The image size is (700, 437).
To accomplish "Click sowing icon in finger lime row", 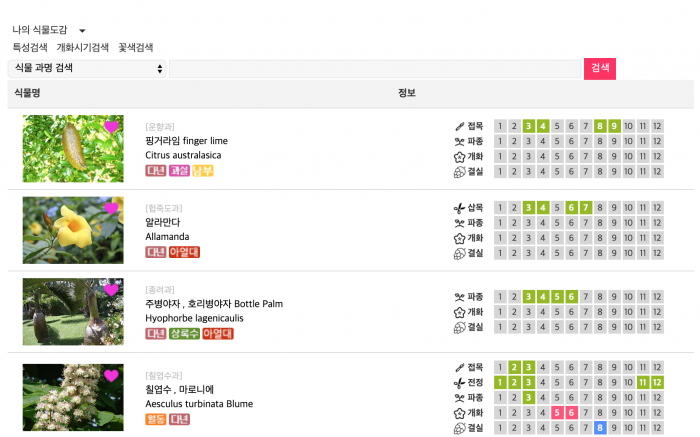I will (460, 141).
